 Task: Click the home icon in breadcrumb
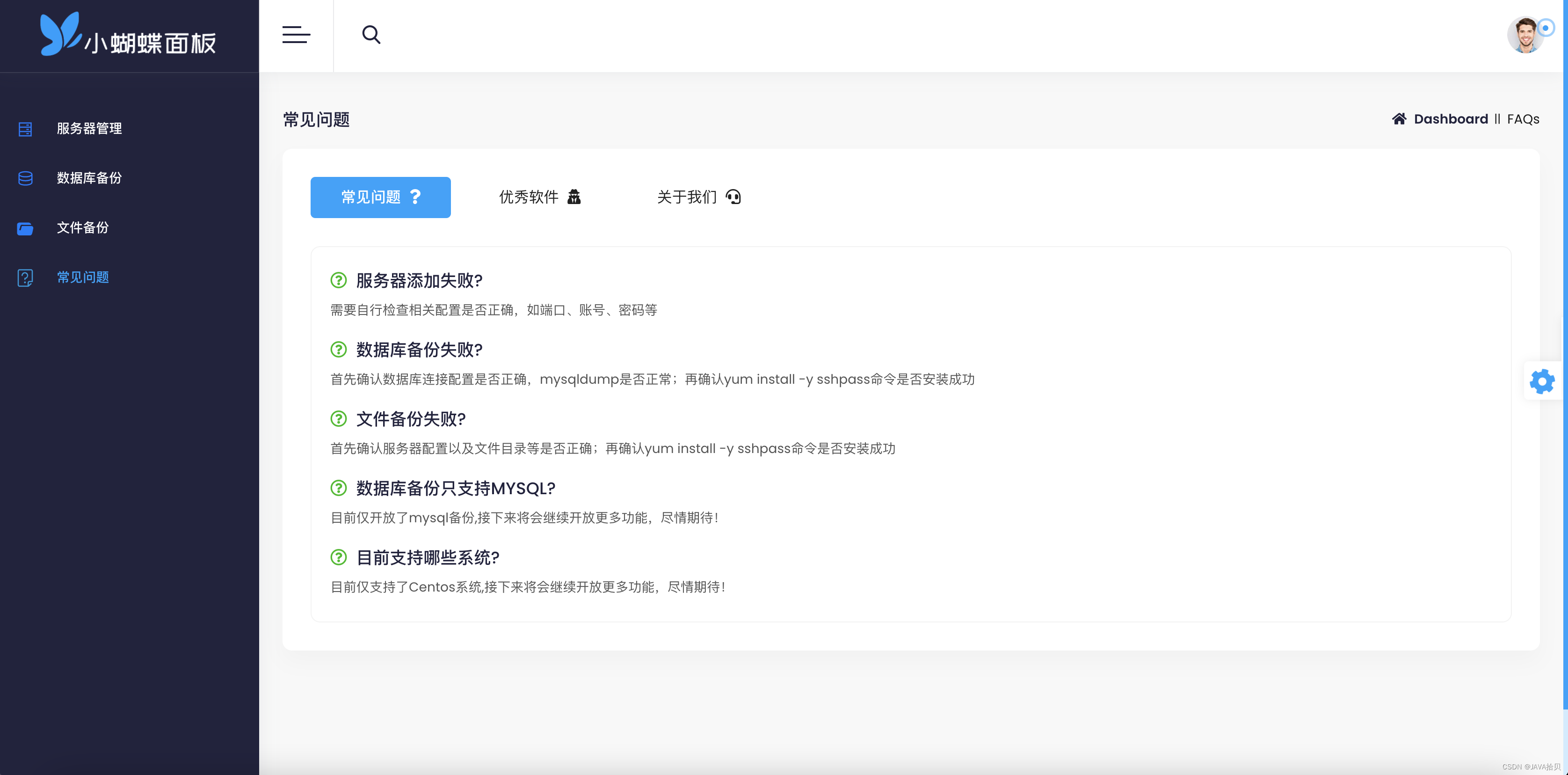pyautogui.click(x=1399, y=119)
